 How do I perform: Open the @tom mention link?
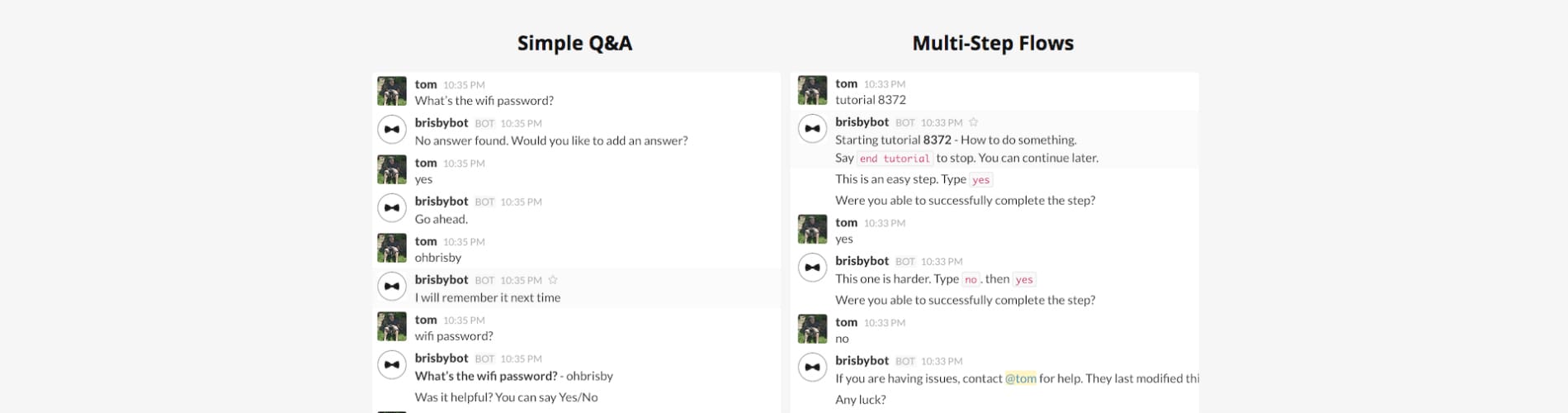[x=1020, y=378]
